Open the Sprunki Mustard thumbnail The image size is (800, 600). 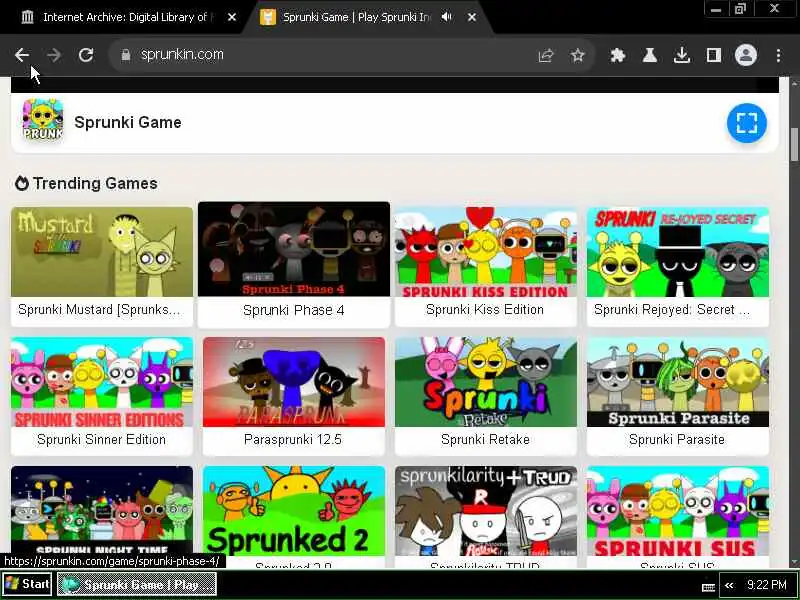pos(102,252)
